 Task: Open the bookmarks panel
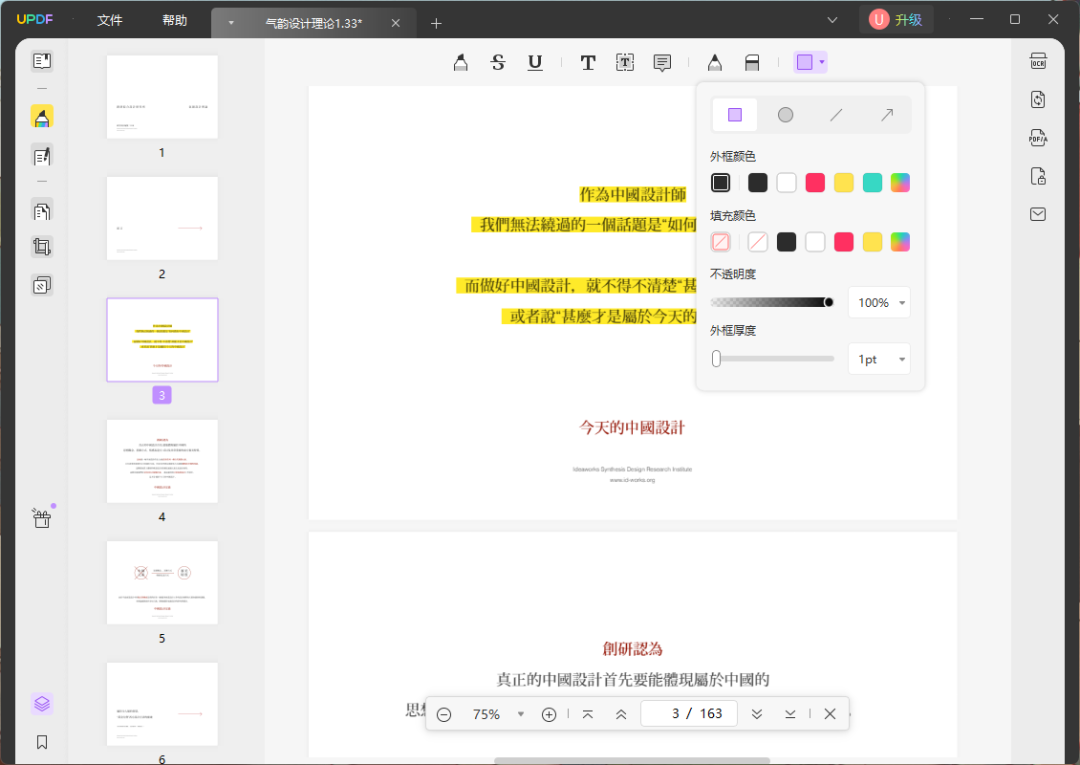pos(42,742)
